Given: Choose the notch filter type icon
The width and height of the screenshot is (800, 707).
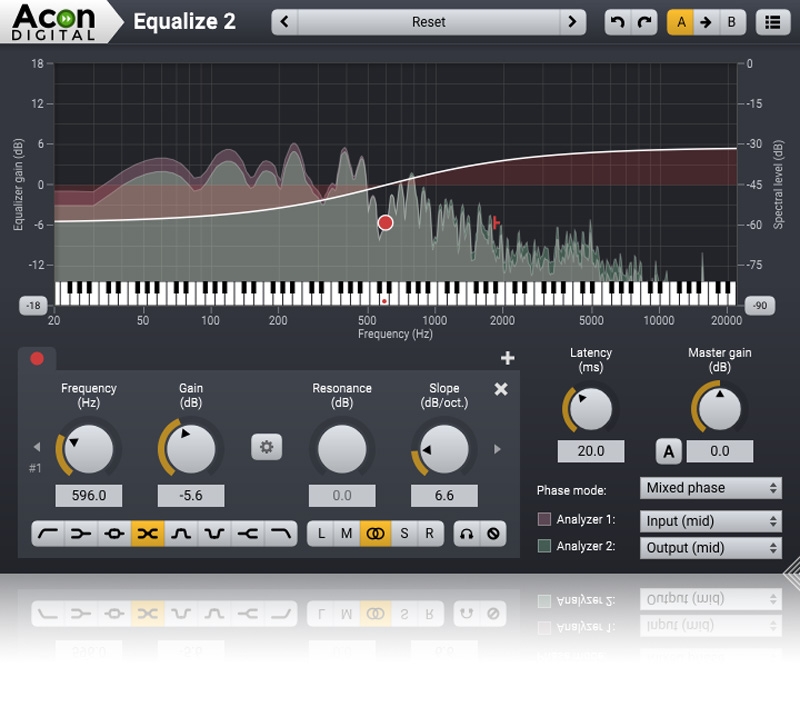Looking at the screenshot, I should point(213,534).
